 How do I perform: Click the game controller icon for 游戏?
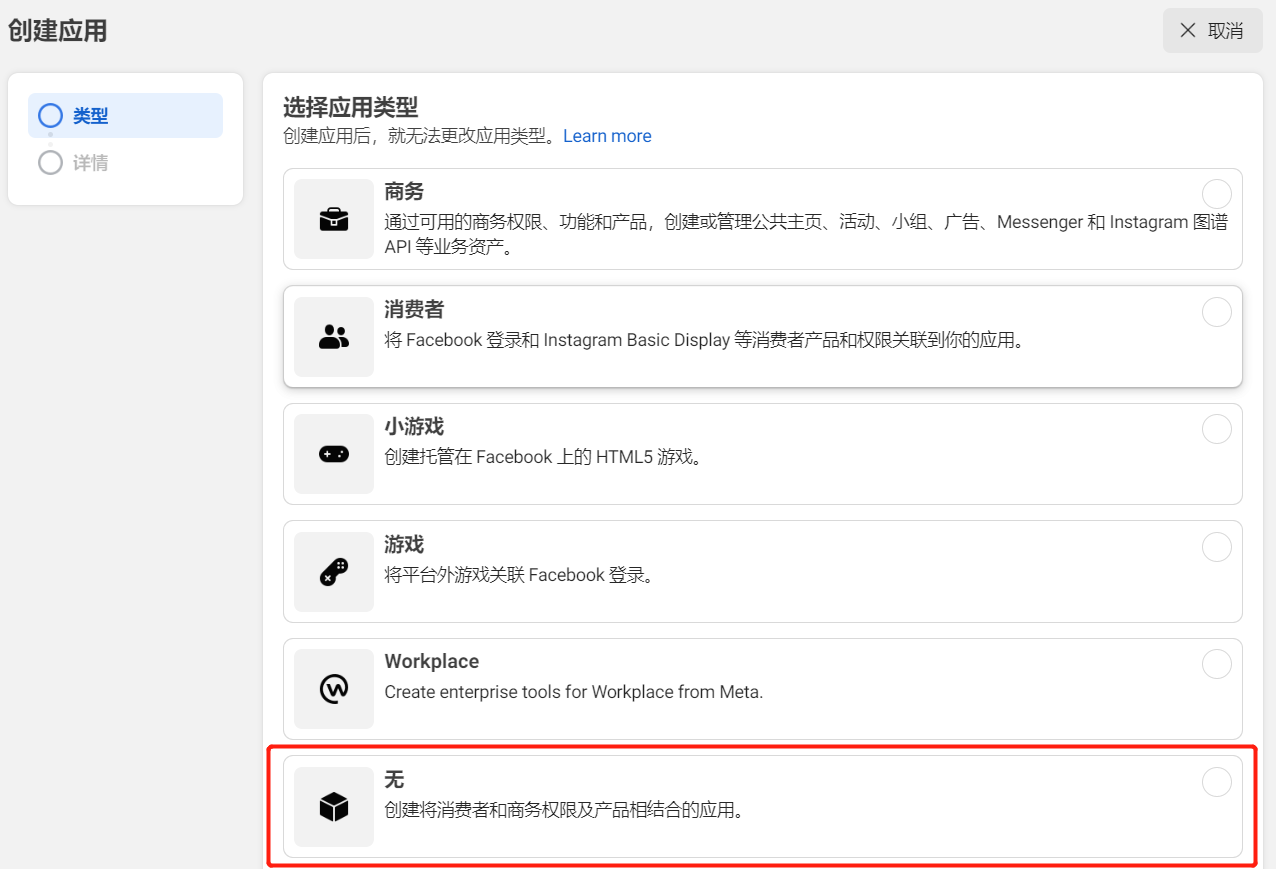tap(334, 572)
